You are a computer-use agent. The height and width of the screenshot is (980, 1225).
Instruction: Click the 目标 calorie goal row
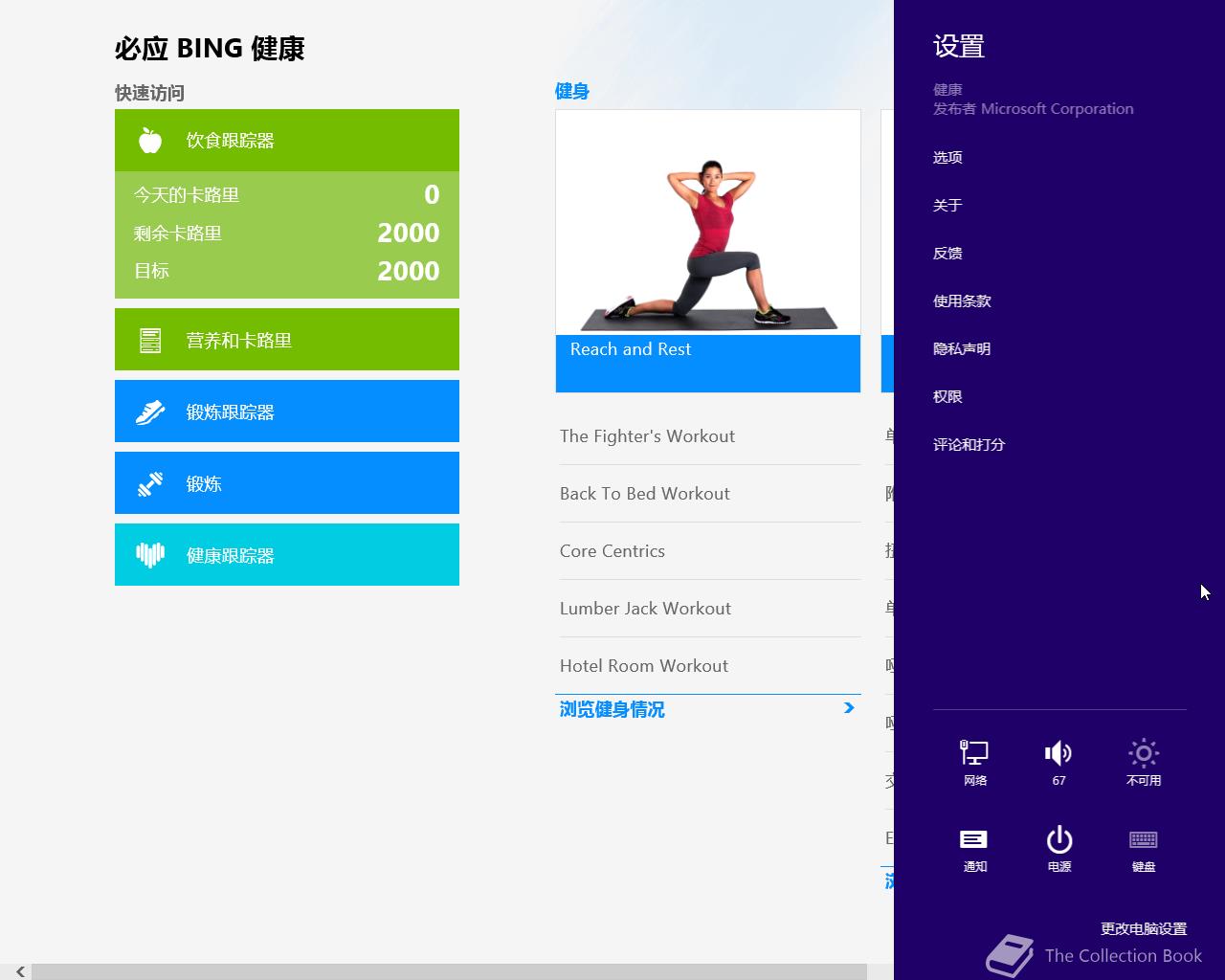pos(287,271)
